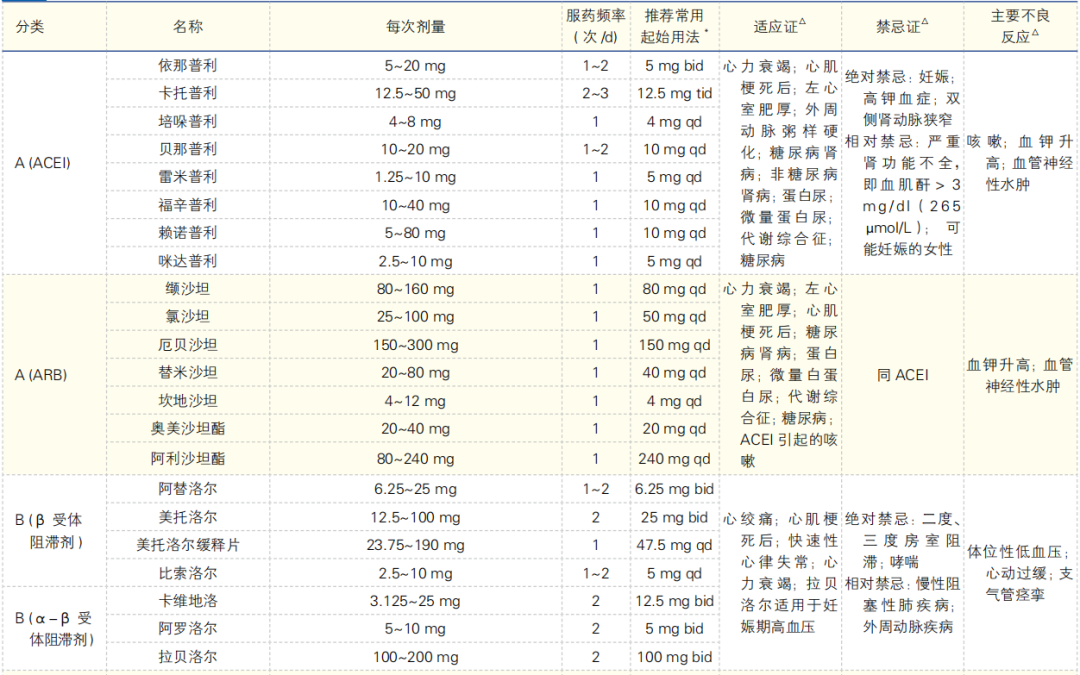Select the 氯沙坦 25~100 mg dose cell
The height and width of the screenshot is (675, 1080).
pyautogui.click(x=415, y=317)
